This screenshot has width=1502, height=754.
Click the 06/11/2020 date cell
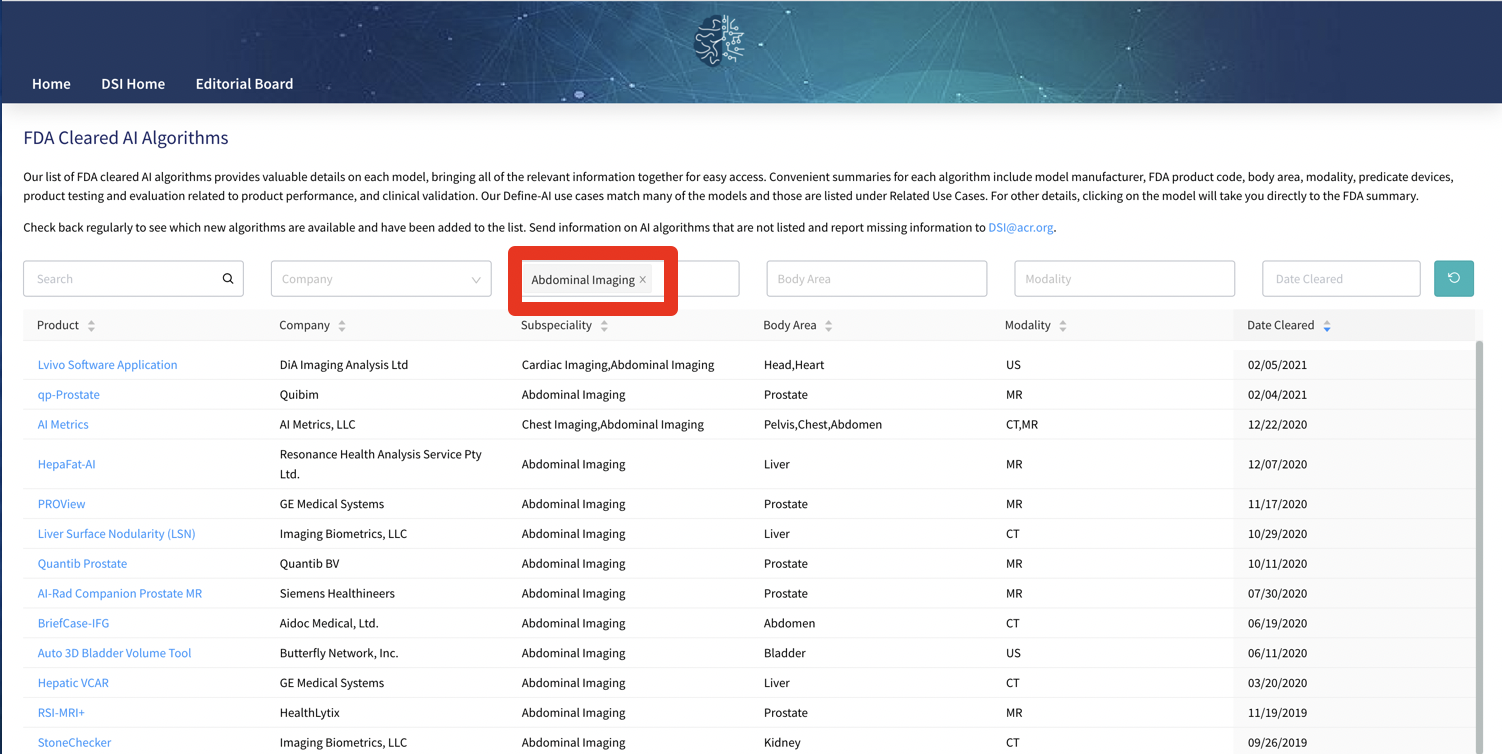1277,653
